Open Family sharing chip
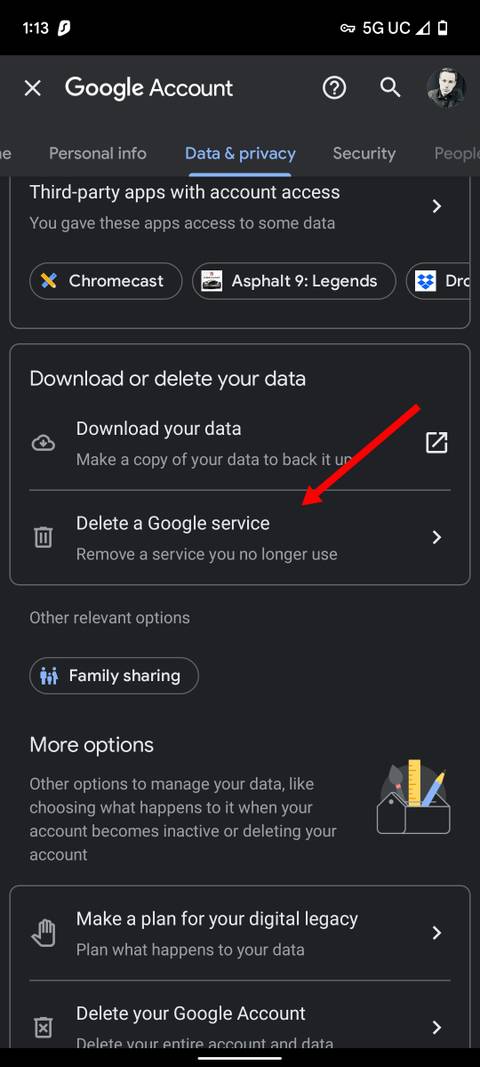This screenshot has width=480, height=1067. tap(114, 676)
